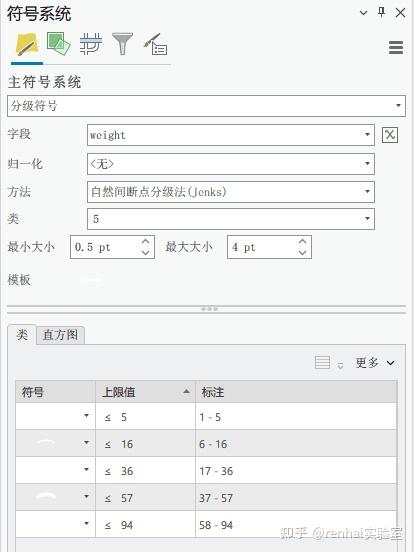Open the scale-based symbol classes icon

[91, 44]
